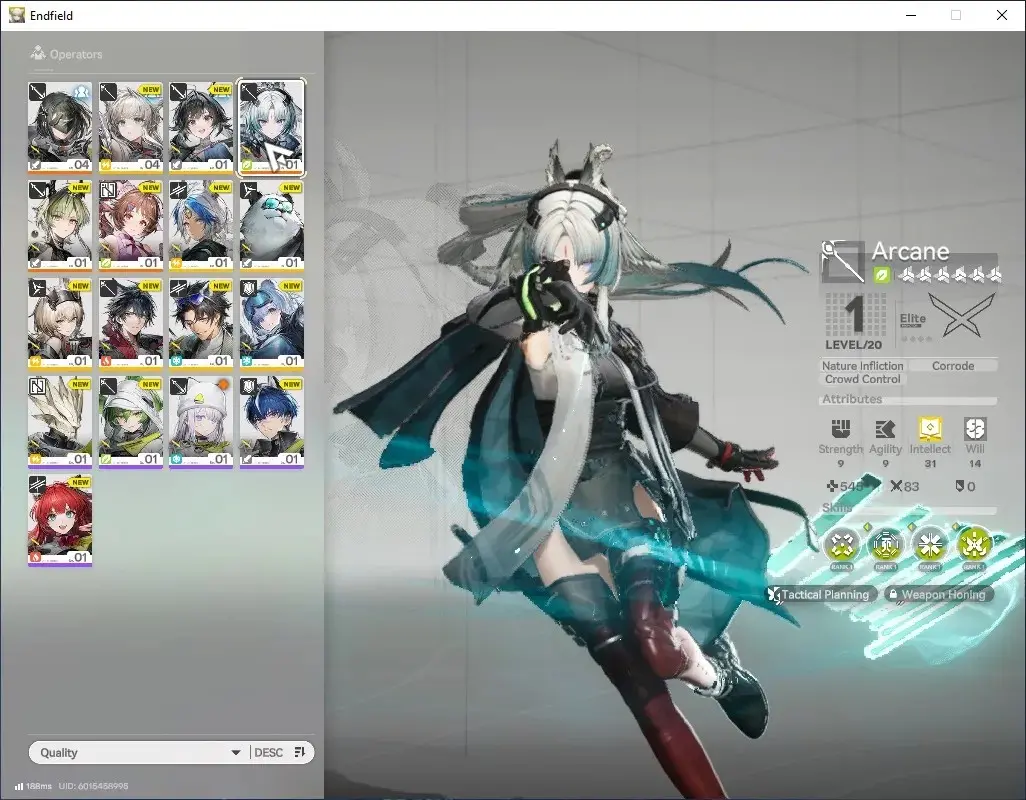Click the Strength fist icon
Viewport: 1026px width, 800px height.
841,428
